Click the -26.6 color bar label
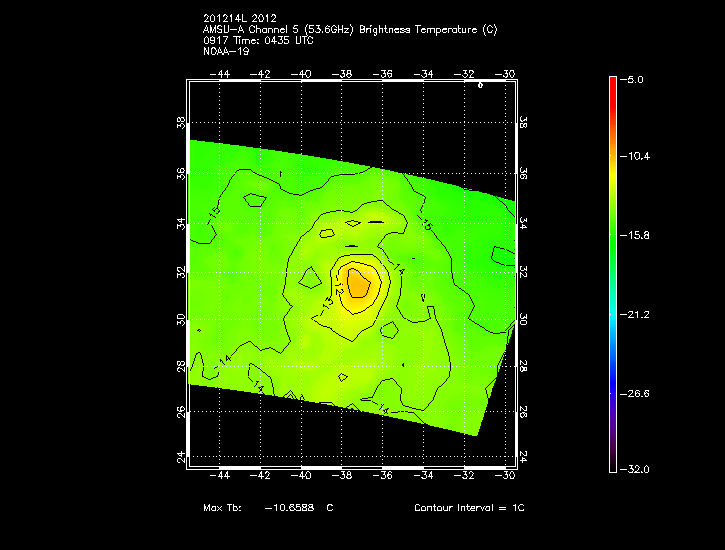 [x=636, y=393]
